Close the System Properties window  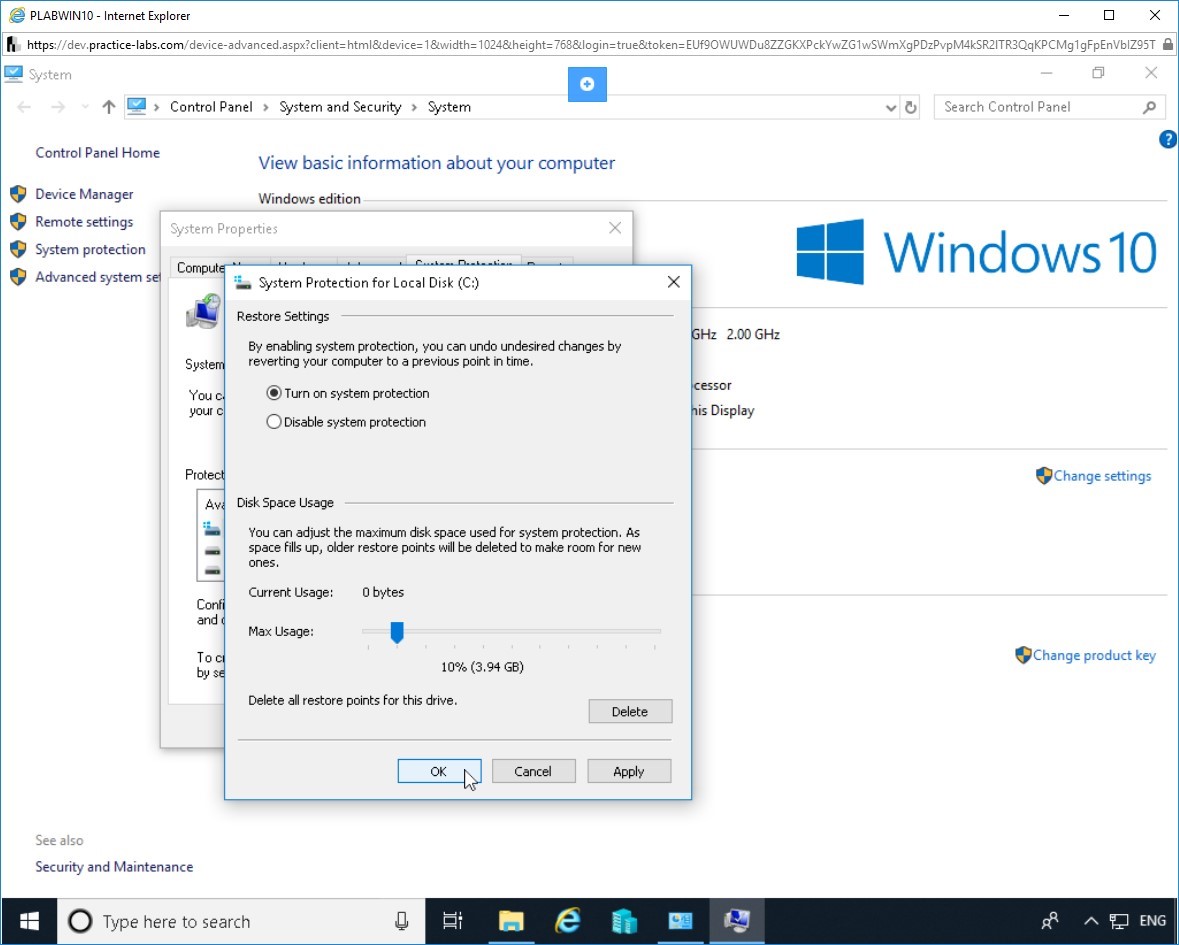pos(615,228)
